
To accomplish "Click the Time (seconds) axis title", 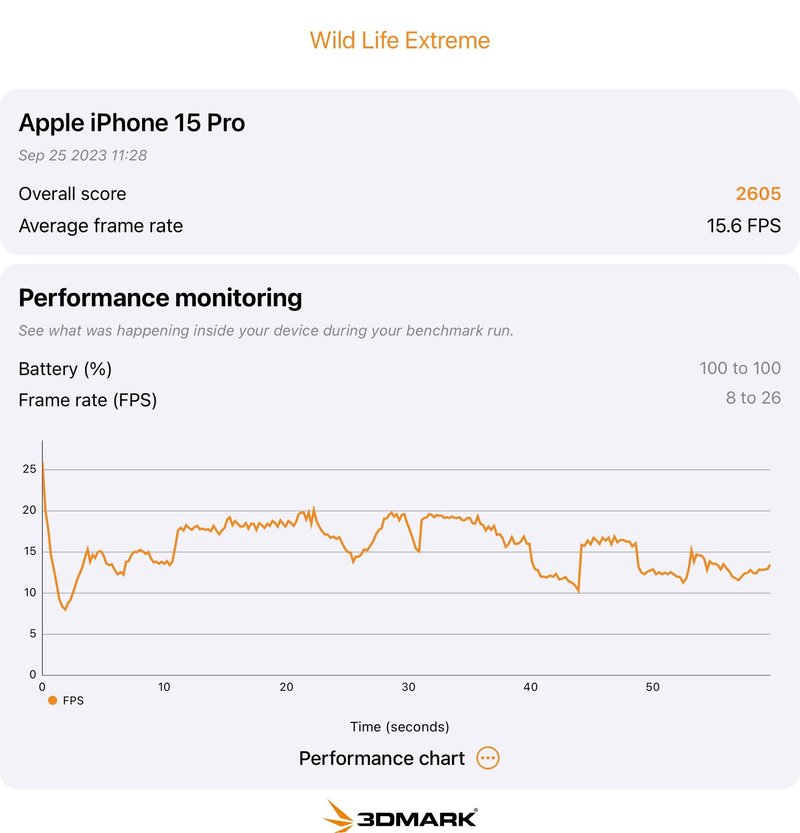I will tap(400, 727).
